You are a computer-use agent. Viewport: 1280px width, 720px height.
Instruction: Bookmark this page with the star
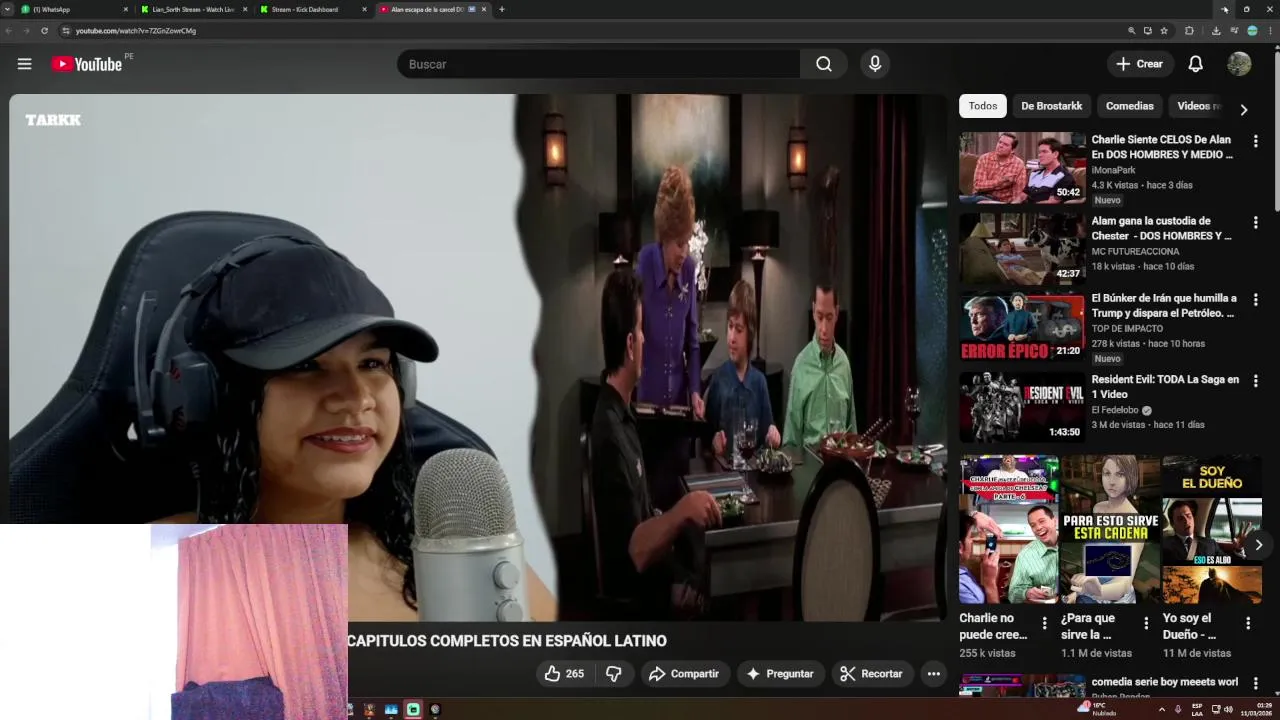(x=1164, y=31)
